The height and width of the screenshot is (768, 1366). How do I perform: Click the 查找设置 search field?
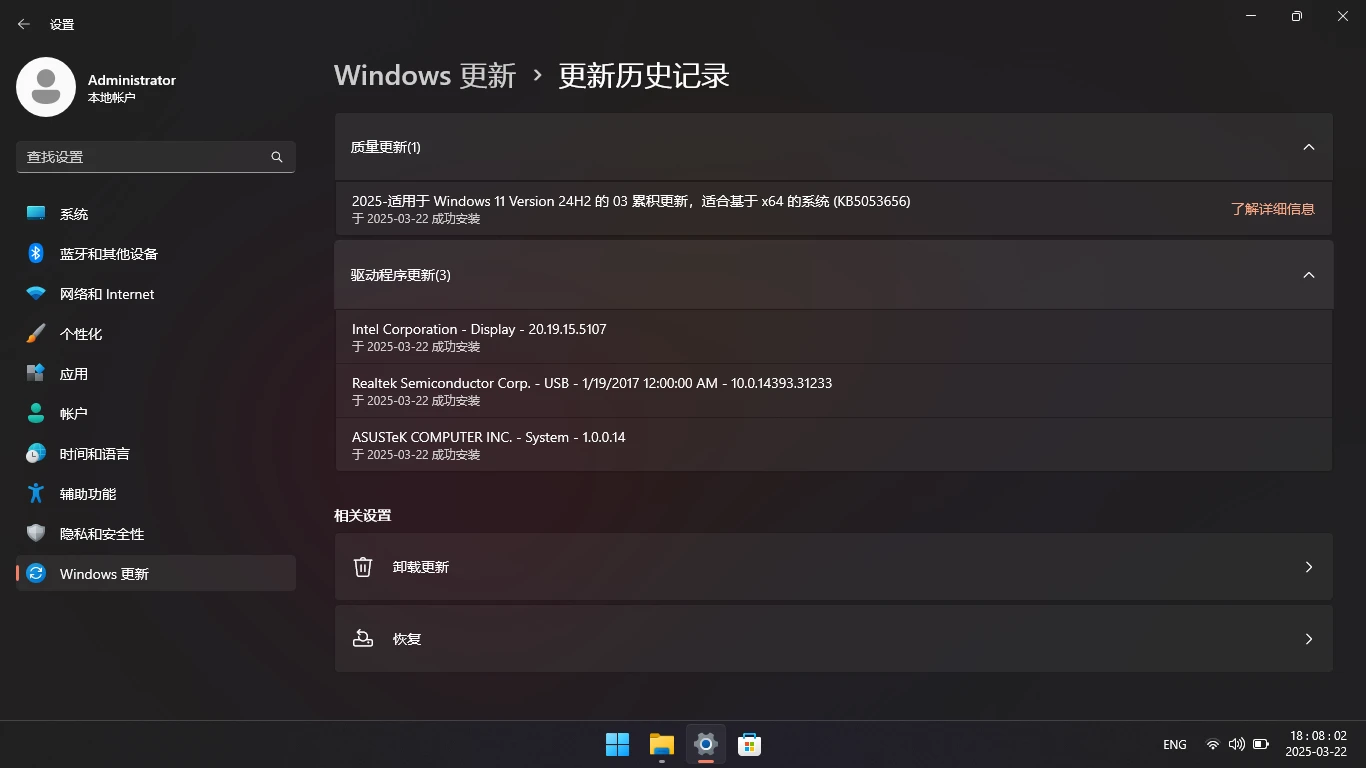[x=156, y=157]
